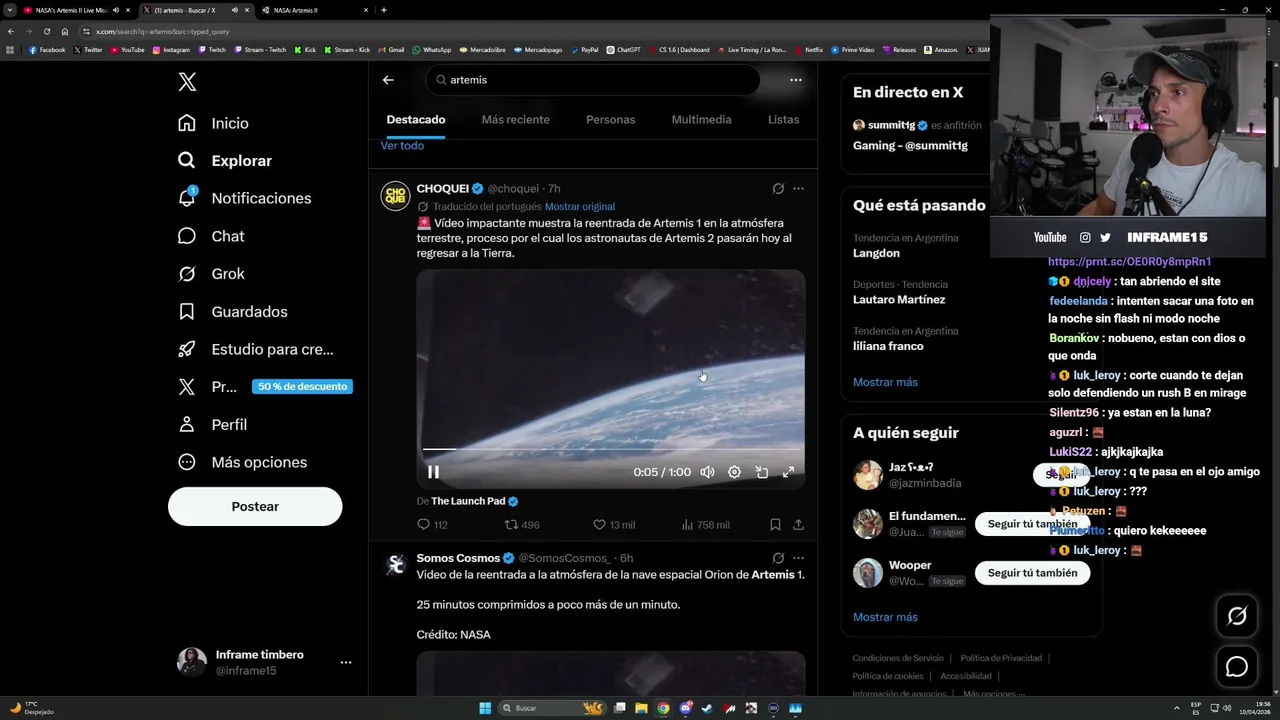Screen dimensions: 1280x720
Task: Open the ChatGPT bookmark
Action: click(623, 50)
